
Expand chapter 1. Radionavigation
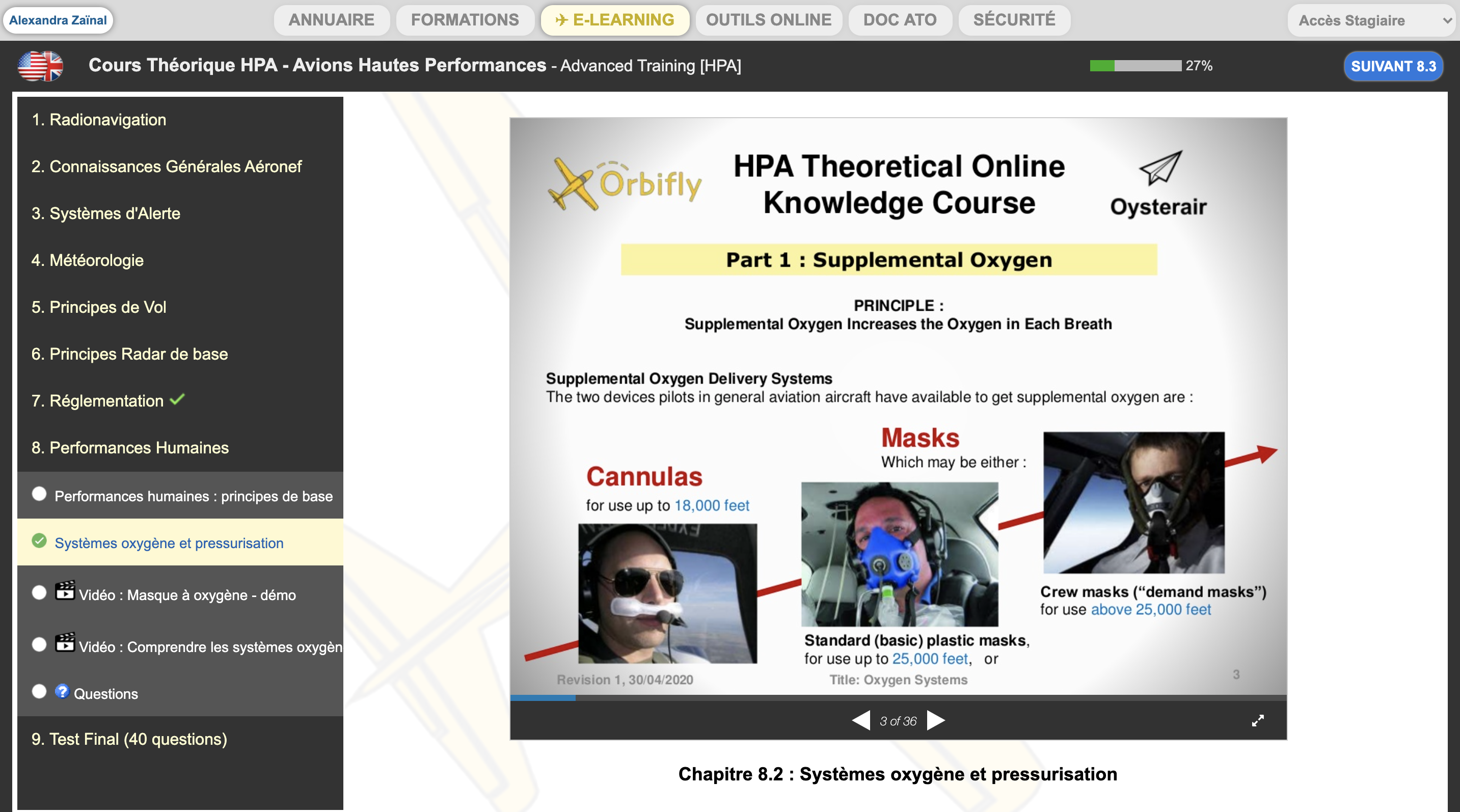coord(99,120)
